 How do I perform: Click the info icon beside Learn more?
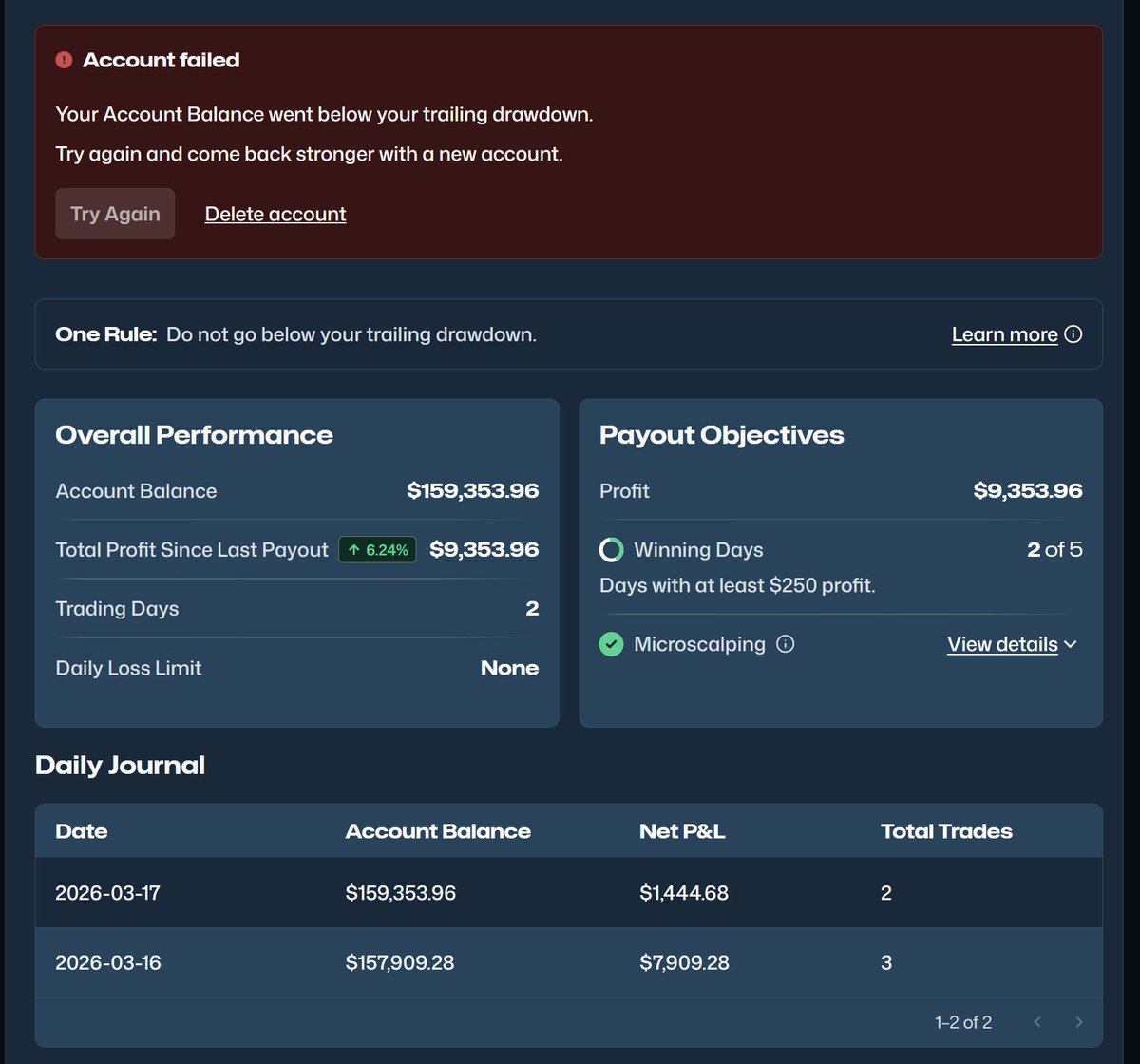1073,334
